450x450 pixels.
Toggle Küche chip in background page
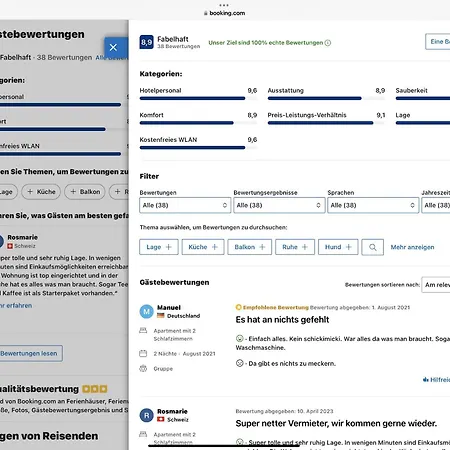41,192
